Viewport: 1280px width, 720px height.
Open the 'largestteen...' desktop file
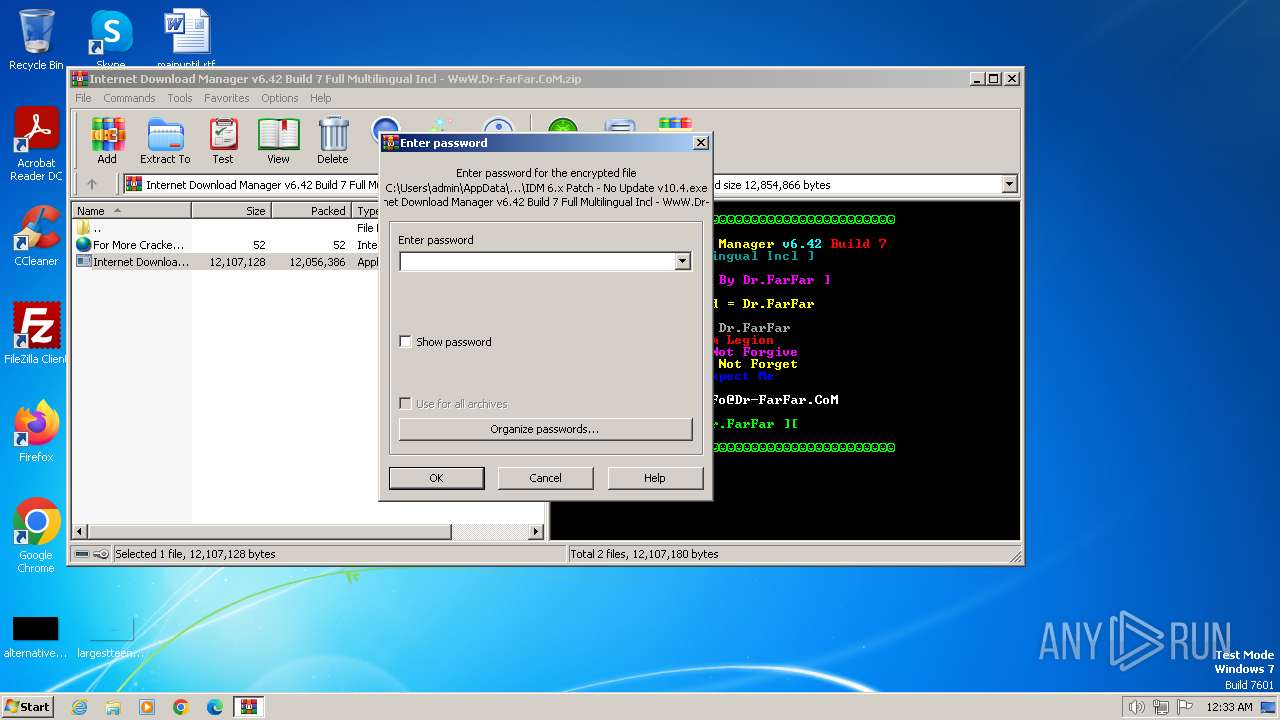point(110,637)
